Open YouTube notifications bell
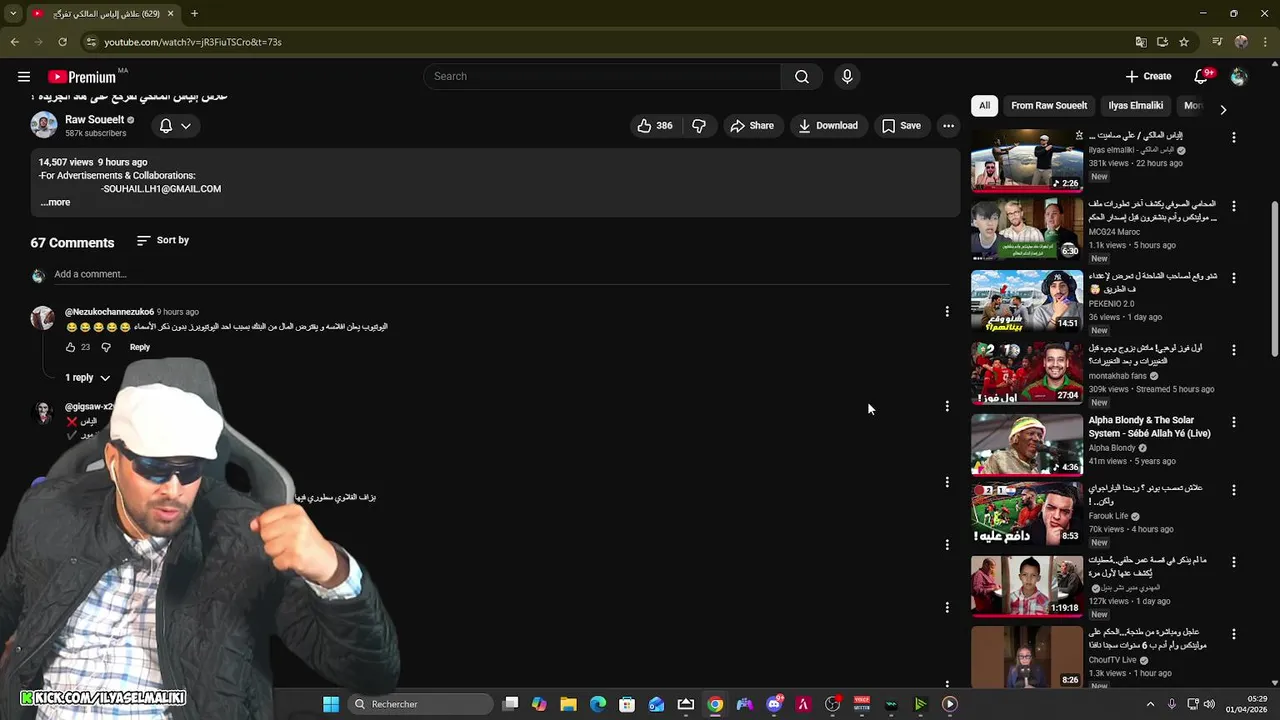Screen dimensions: 1280x720 1202,76
